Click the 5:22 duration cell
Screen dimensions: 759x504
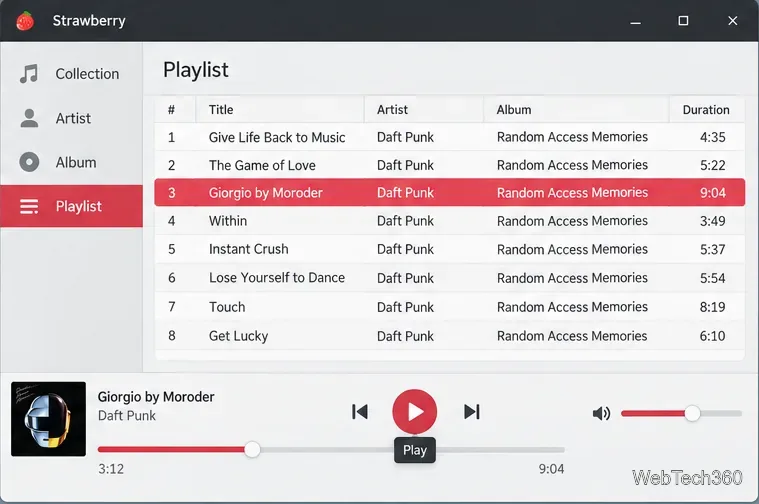[713, 166]
